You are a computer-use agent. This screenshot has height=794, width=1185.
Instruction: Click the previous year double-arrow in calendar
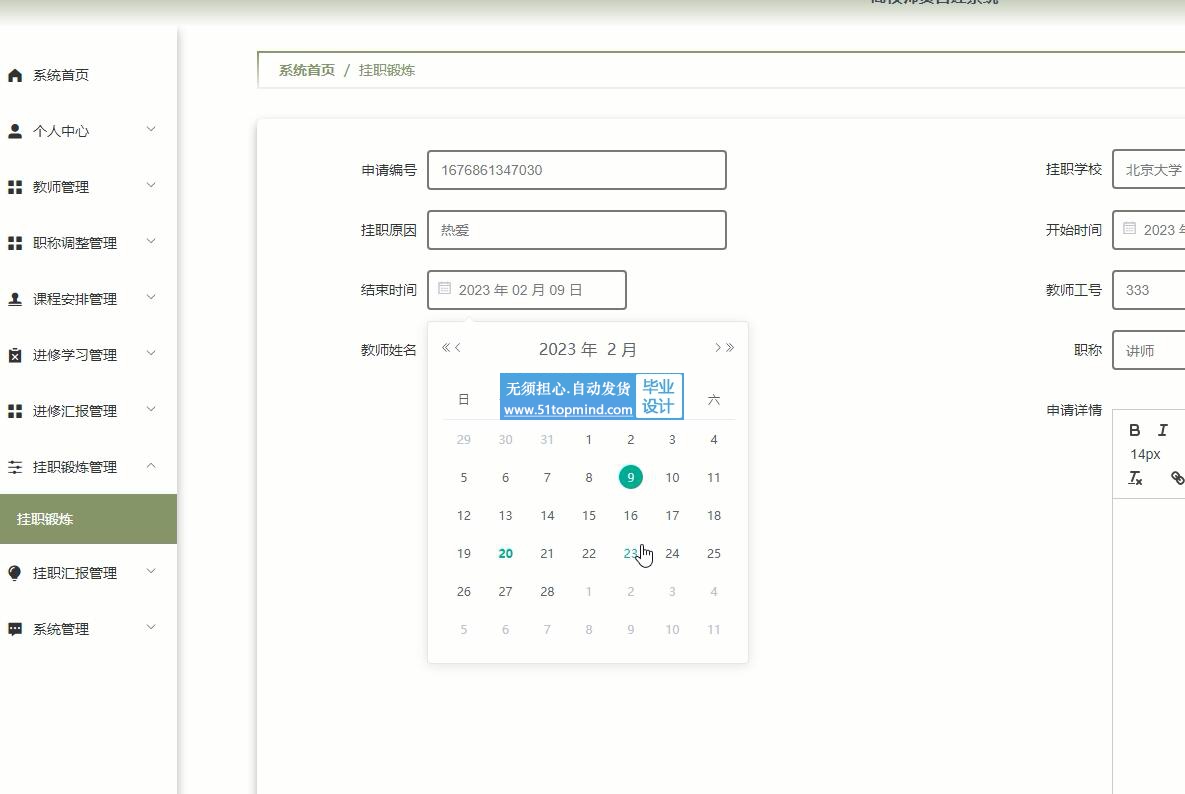445,348
